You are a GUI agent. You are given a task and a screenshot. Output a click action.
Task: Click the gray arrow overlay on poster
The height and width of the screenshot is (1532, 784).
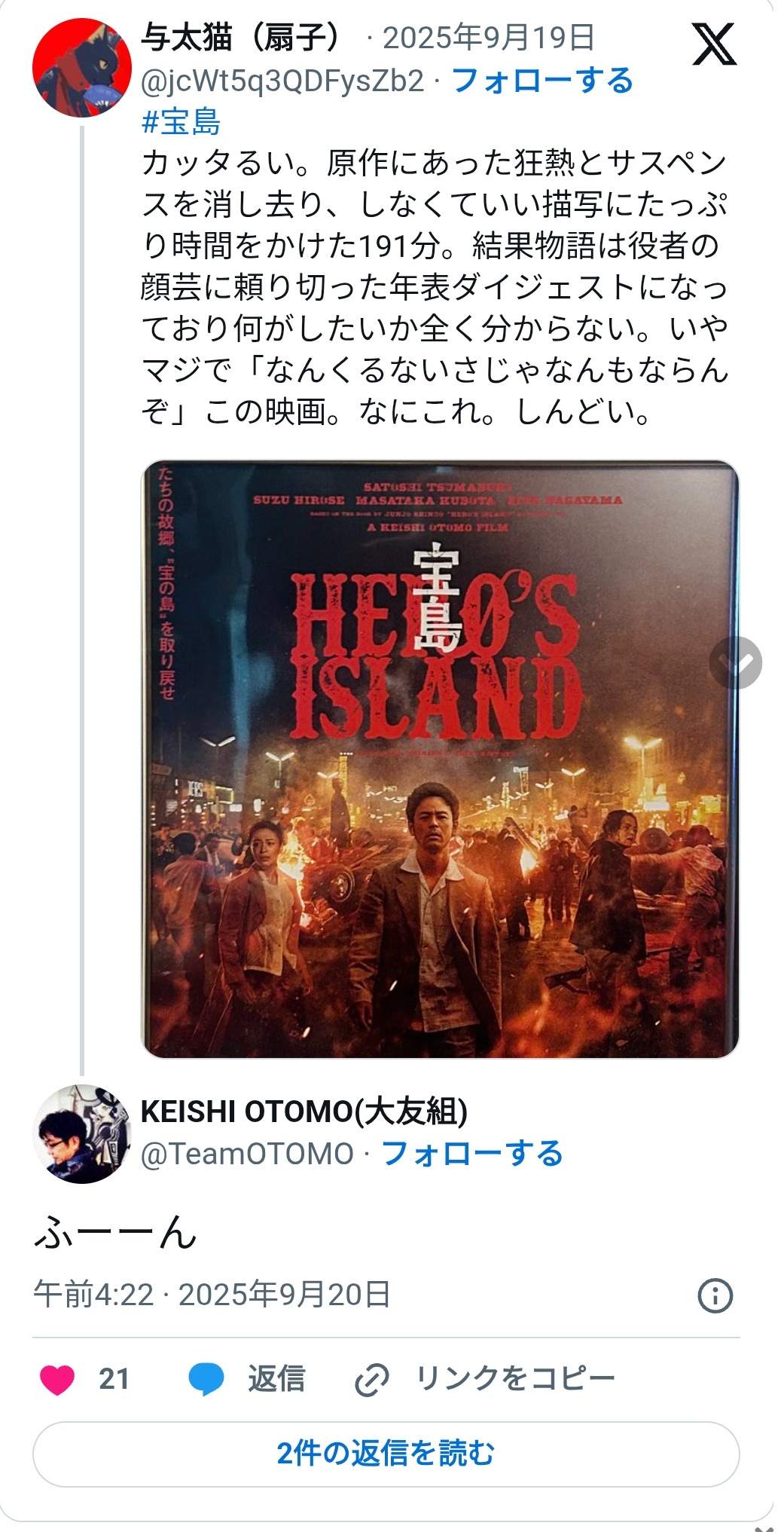pyautogui.click(x=735, y=662)
